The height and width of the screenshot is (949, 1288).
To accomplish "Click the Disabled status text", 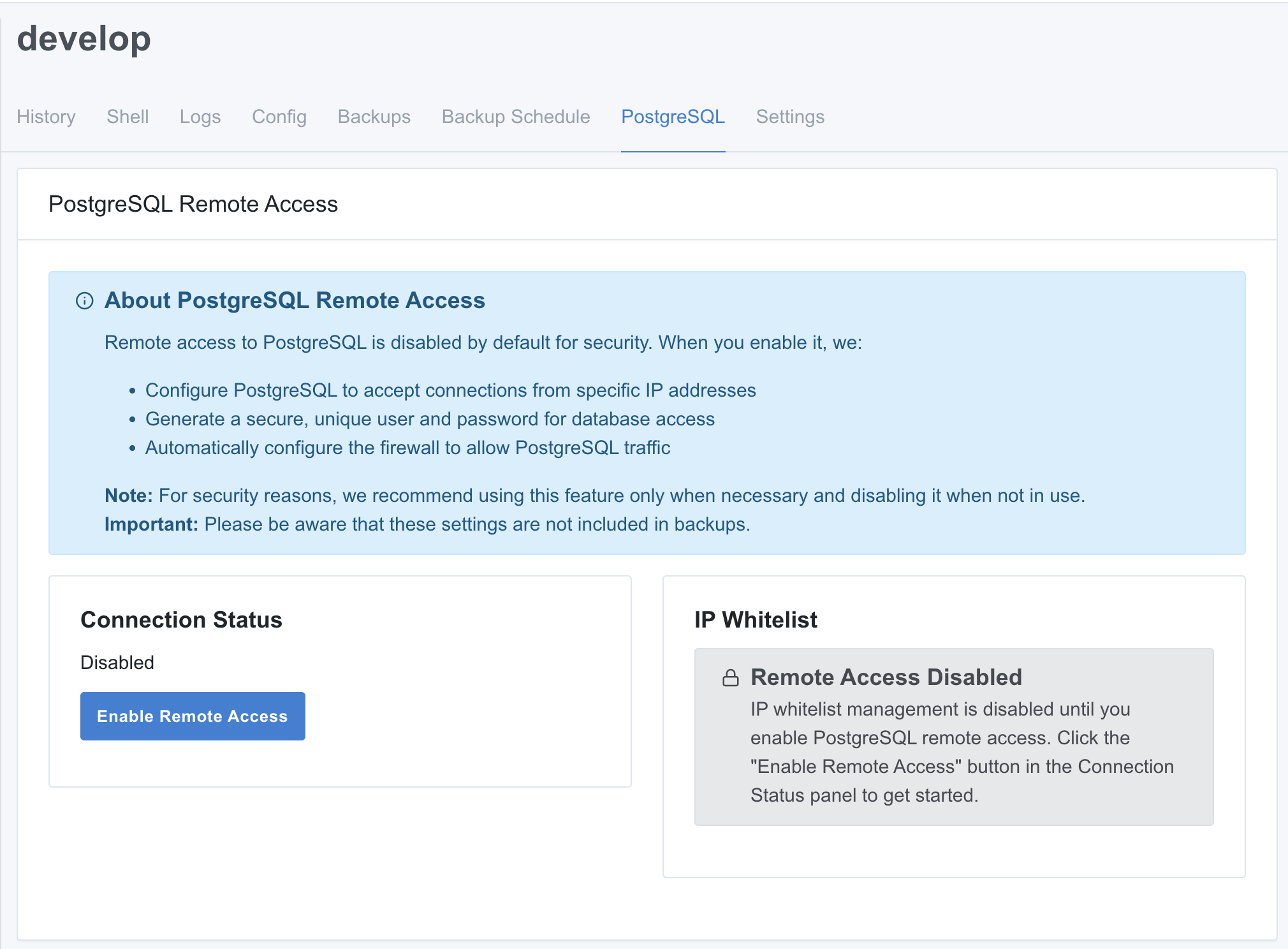I will 117,663.
